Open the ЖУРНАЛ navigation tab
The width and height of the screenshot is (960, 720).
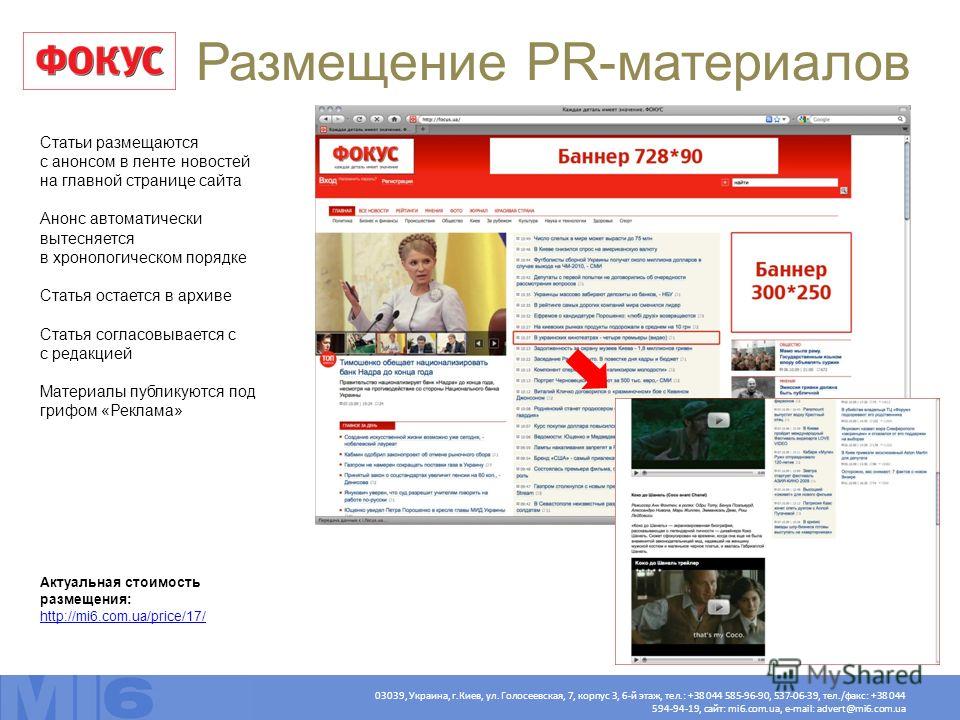pyautogui.click(x=479, y=211)
